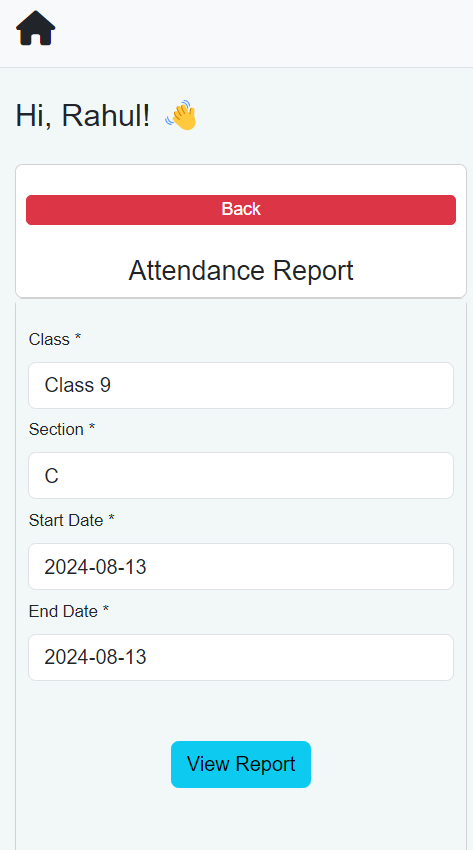
Task: Click the red Back button
Action: pos(241,210)
